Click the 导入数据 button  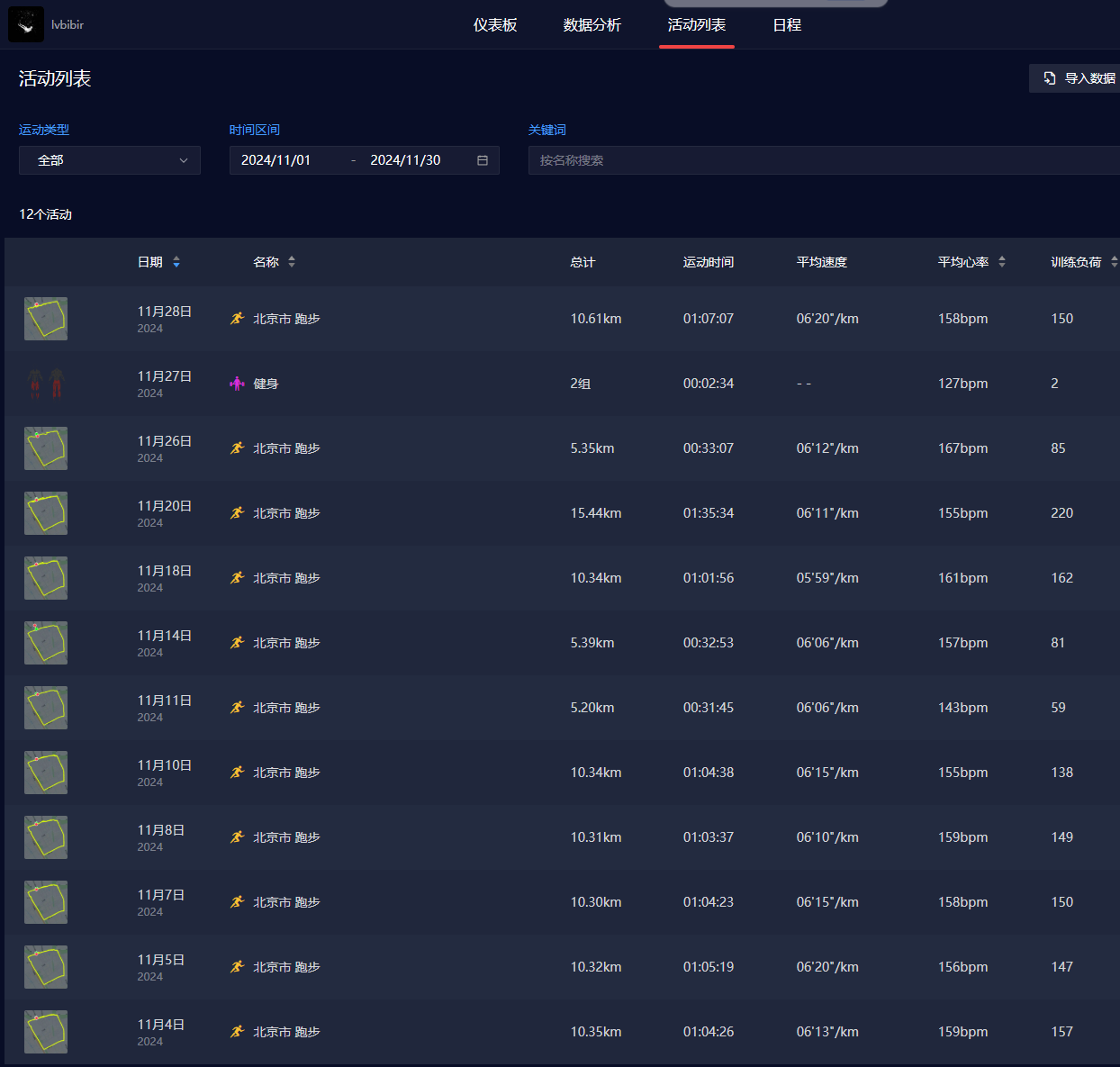pos(1079,78)
